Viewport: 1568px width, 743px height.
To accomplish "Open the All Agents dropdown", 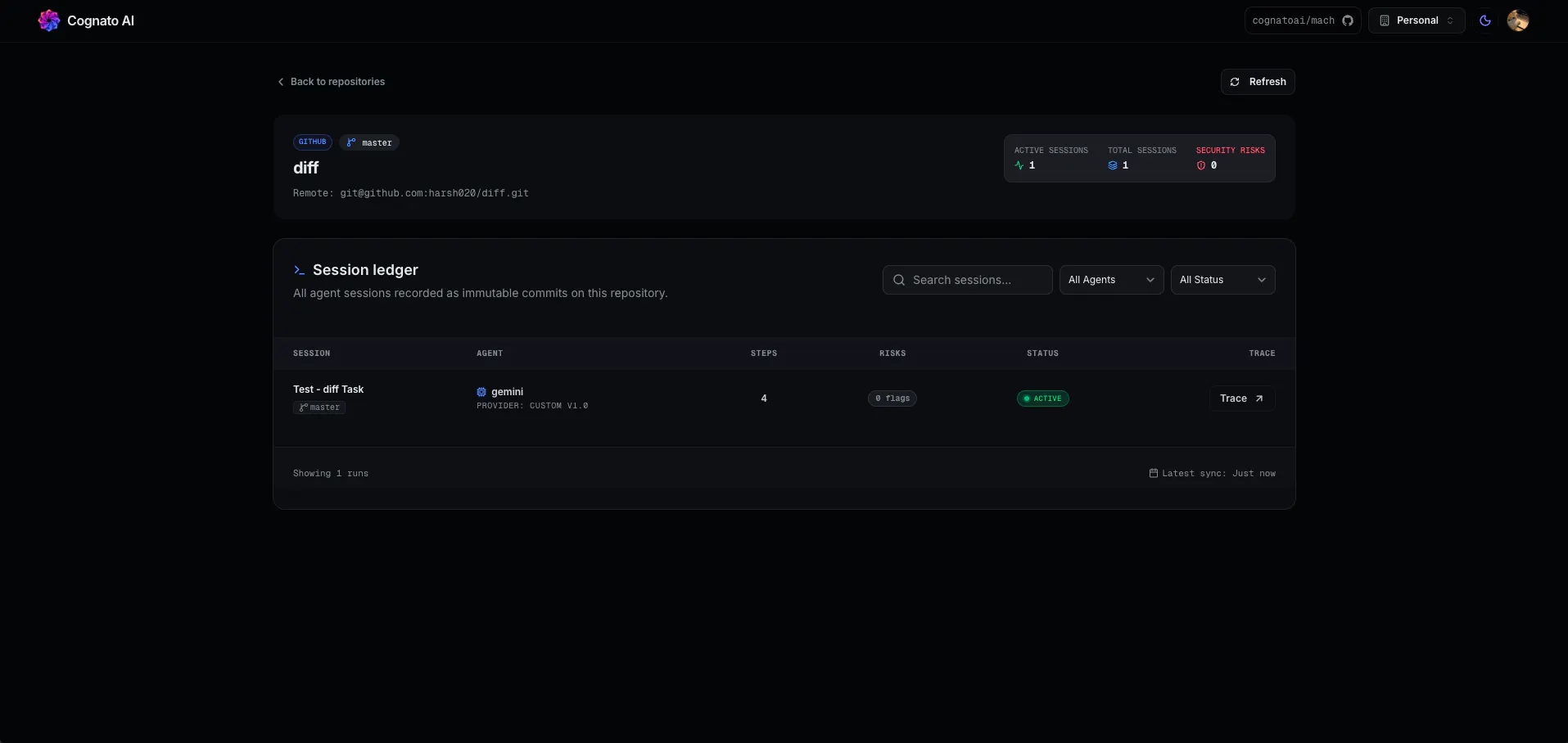I will click(x=1111, y=280).
